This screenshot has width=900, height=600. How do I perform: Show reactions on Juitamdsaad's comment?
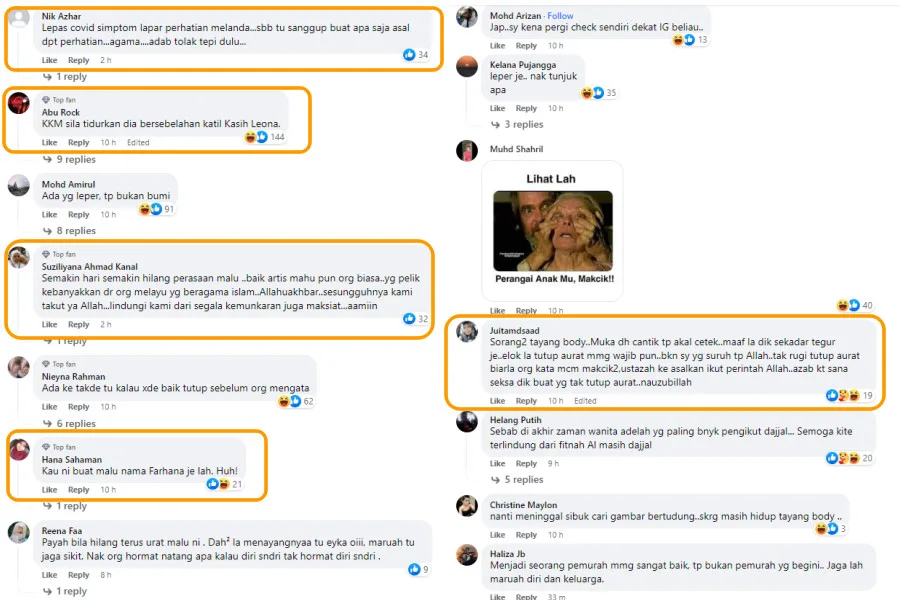pos(845,396)
